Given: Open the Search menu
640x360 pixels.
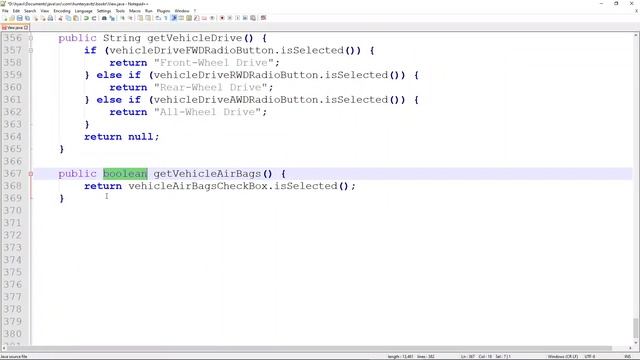Looking at the screenshot, I should (x=30, y=11).
